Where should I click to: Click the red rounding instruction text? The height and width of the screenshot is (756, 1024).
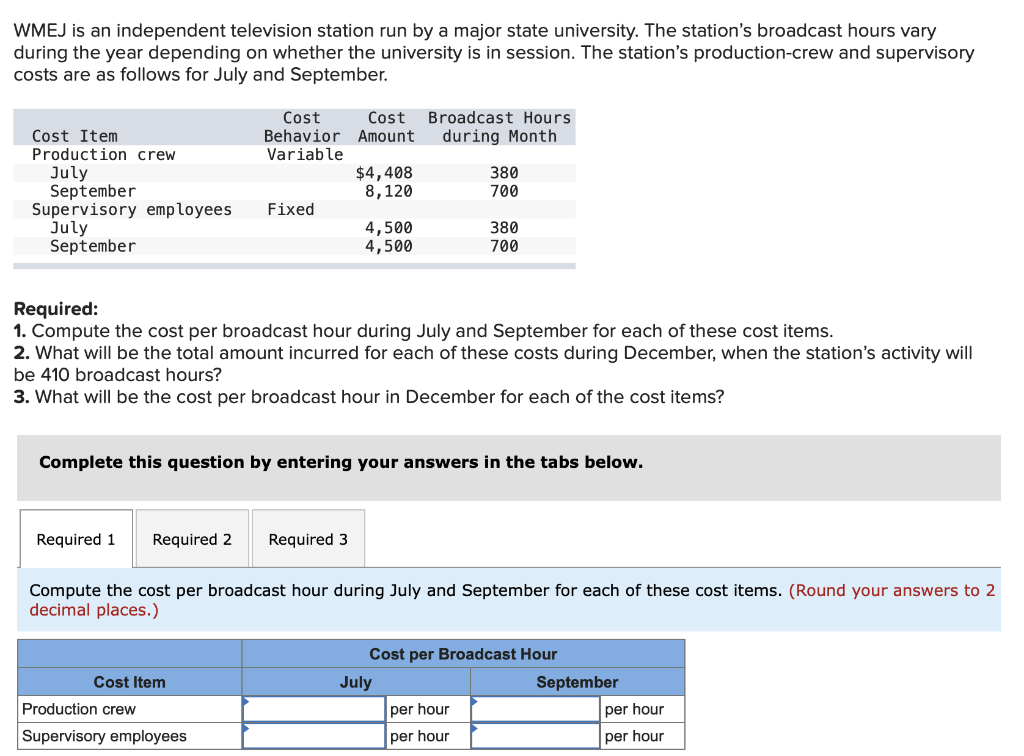(x=892, y=590)
